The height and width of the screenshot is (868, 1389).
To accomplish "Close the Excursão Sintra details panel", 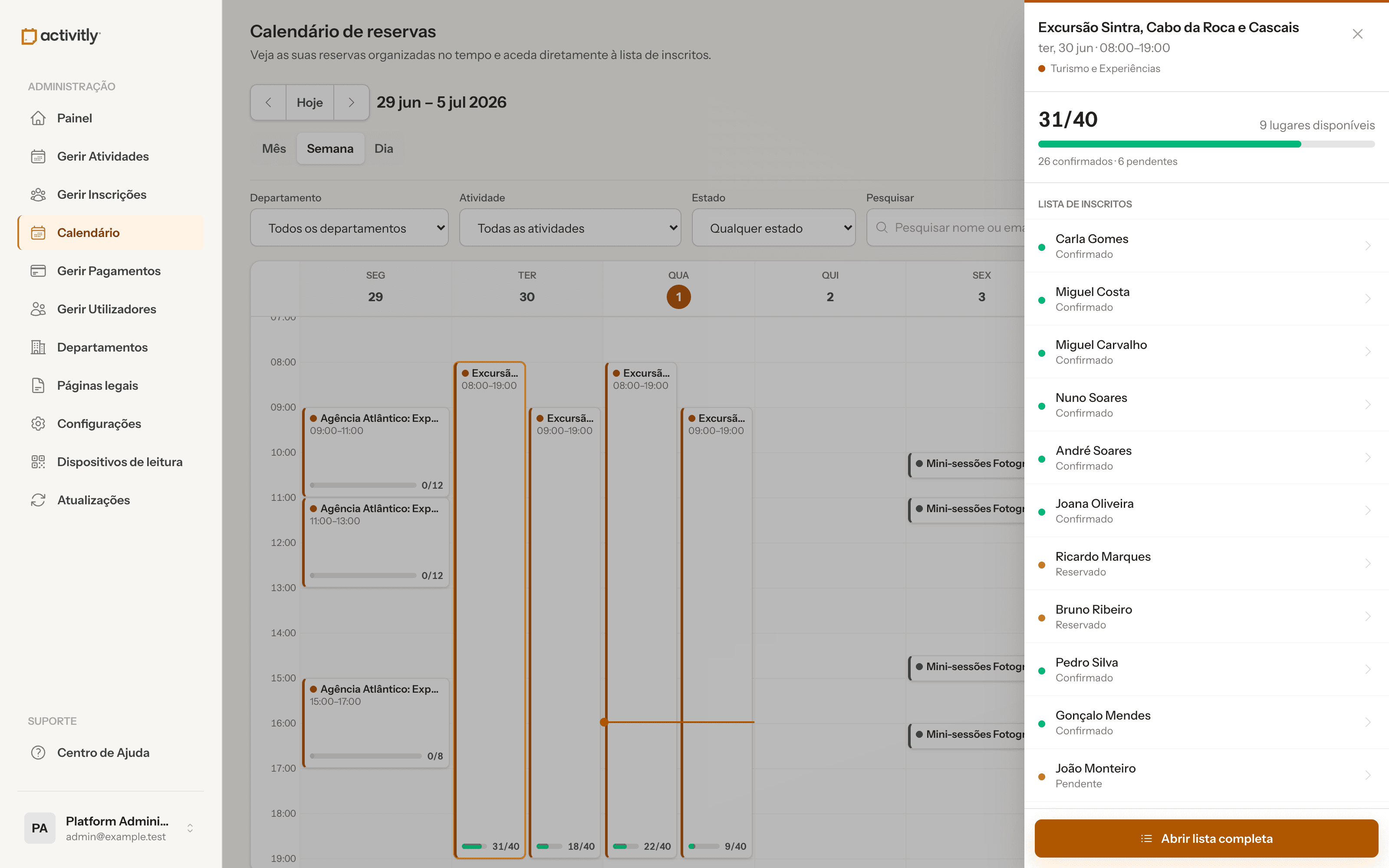I will (x=1357, y=34).
